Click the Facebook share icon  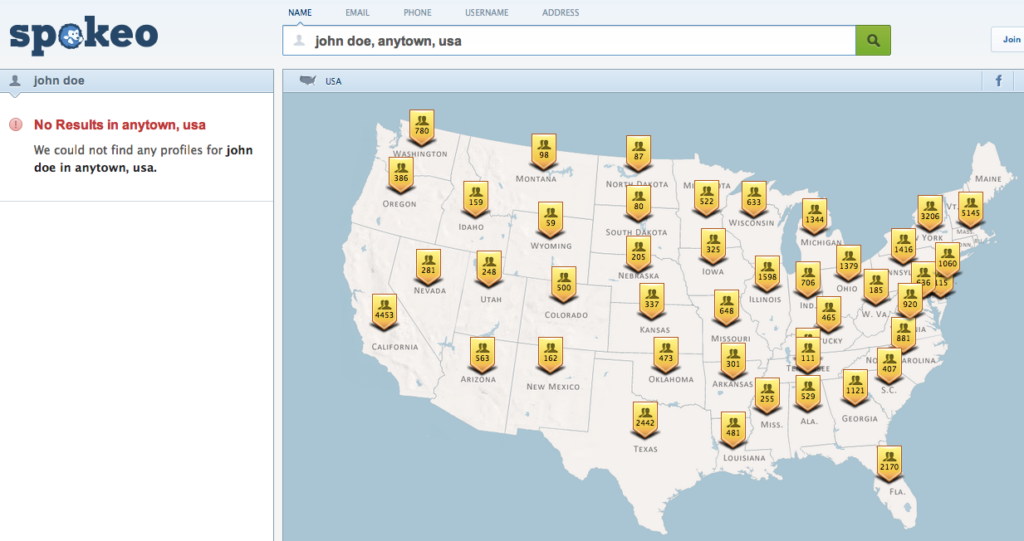998,81
